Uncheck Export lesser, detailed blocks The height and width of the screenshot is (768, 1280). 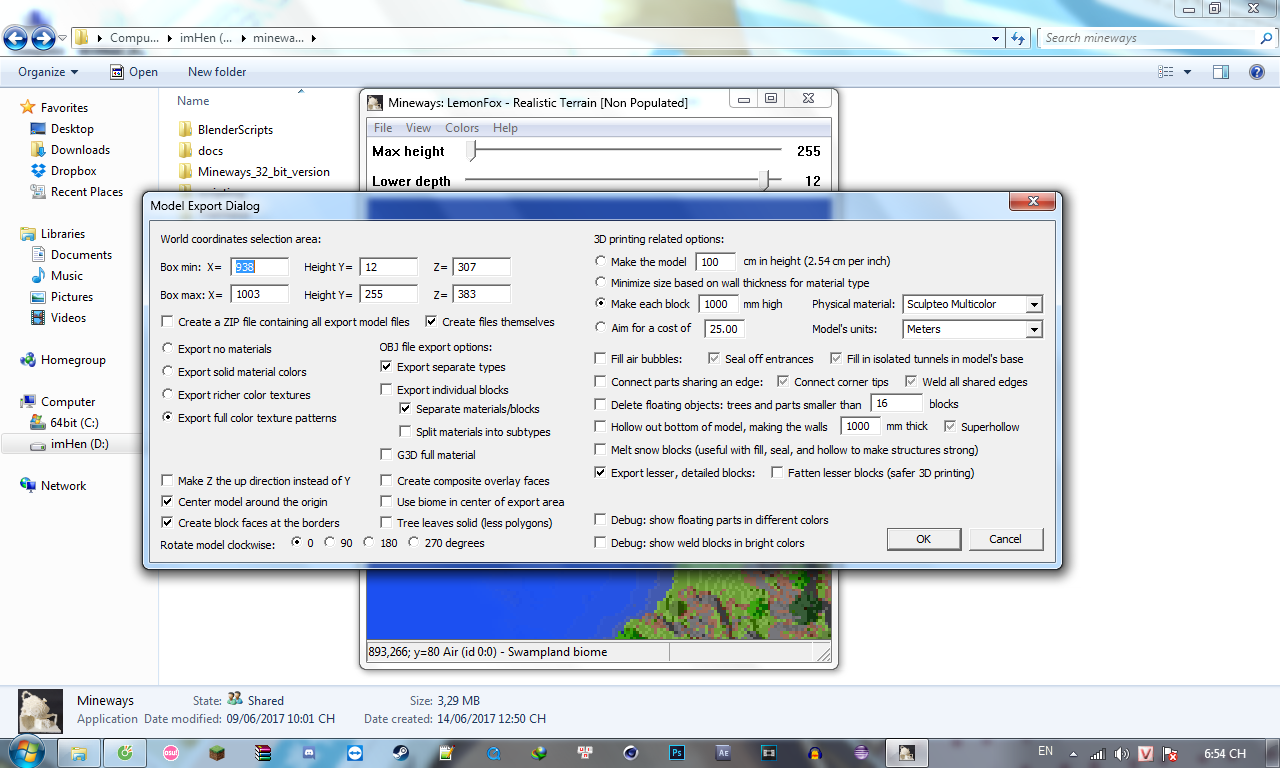pos(600,473)
